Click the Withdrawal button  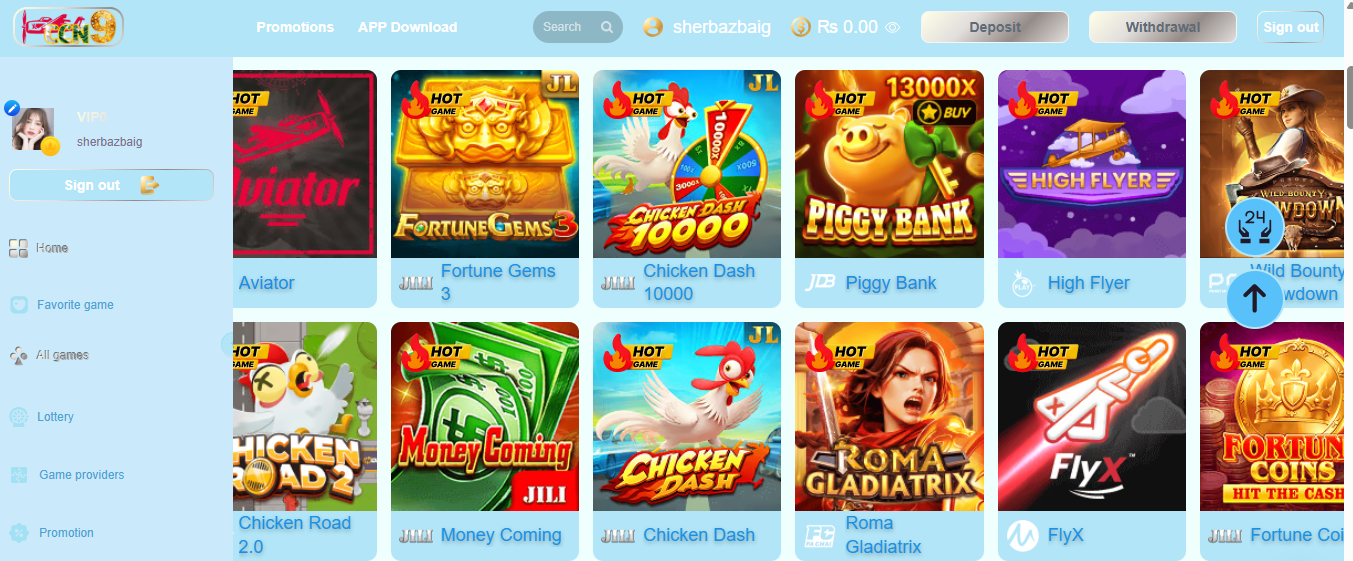point(1163,28)
